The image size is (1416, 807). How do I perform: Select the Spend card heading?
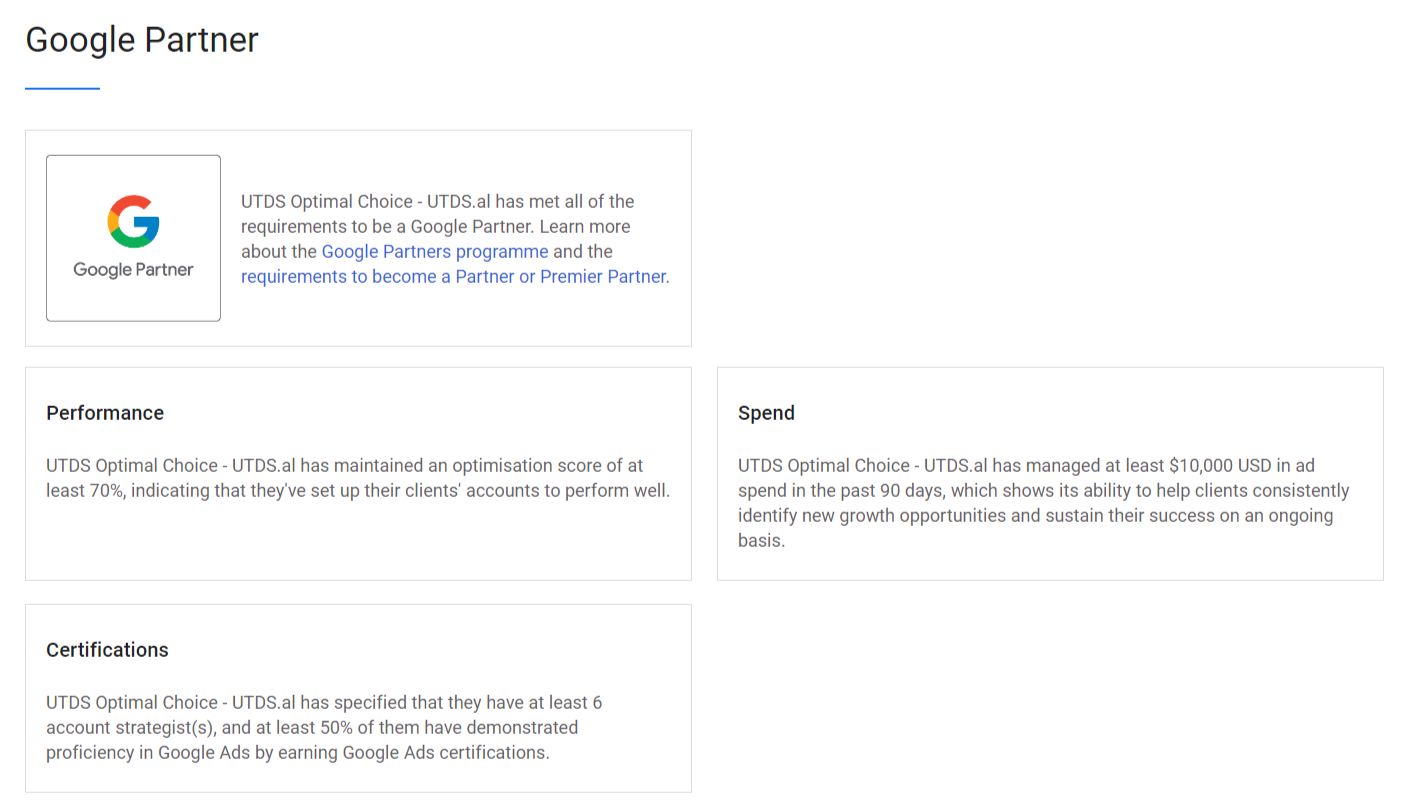point(766,413)
